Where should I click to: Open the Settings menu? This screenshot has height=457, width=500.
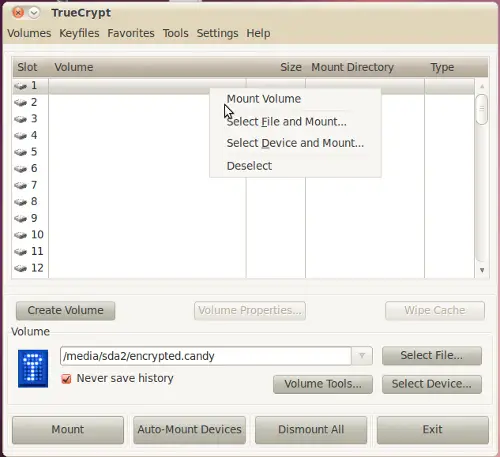pos(217,33)
